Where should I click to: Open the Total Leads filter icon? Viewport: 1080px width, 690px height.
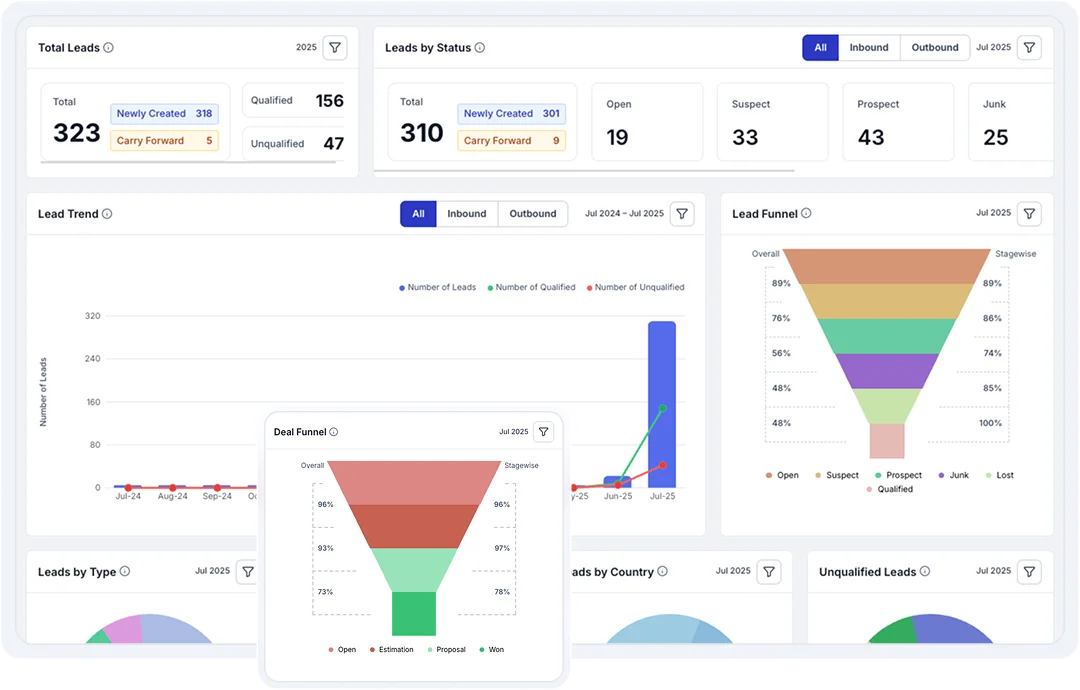[335, 48]
